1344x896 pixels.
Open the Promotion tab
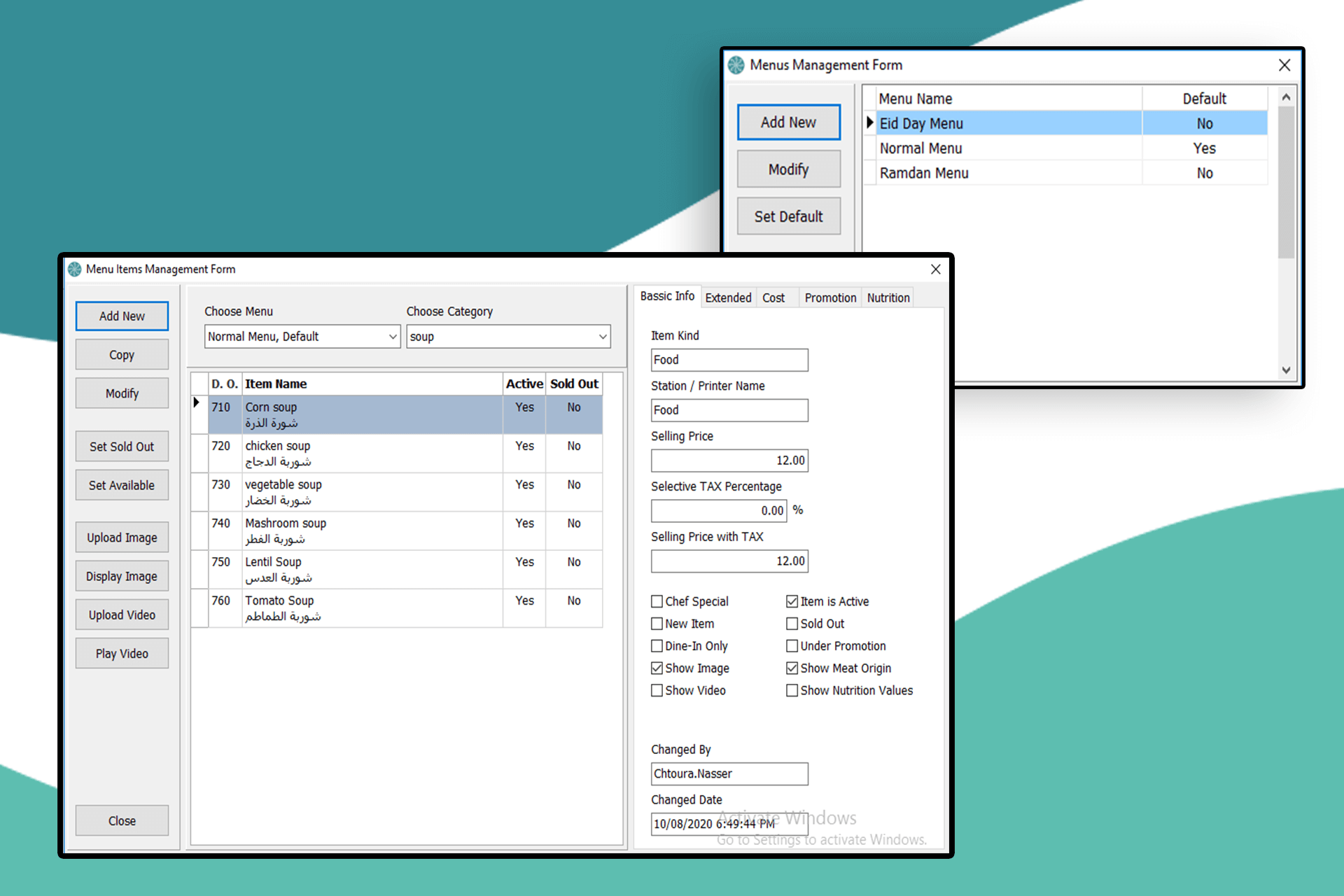[x=829, y=297]
